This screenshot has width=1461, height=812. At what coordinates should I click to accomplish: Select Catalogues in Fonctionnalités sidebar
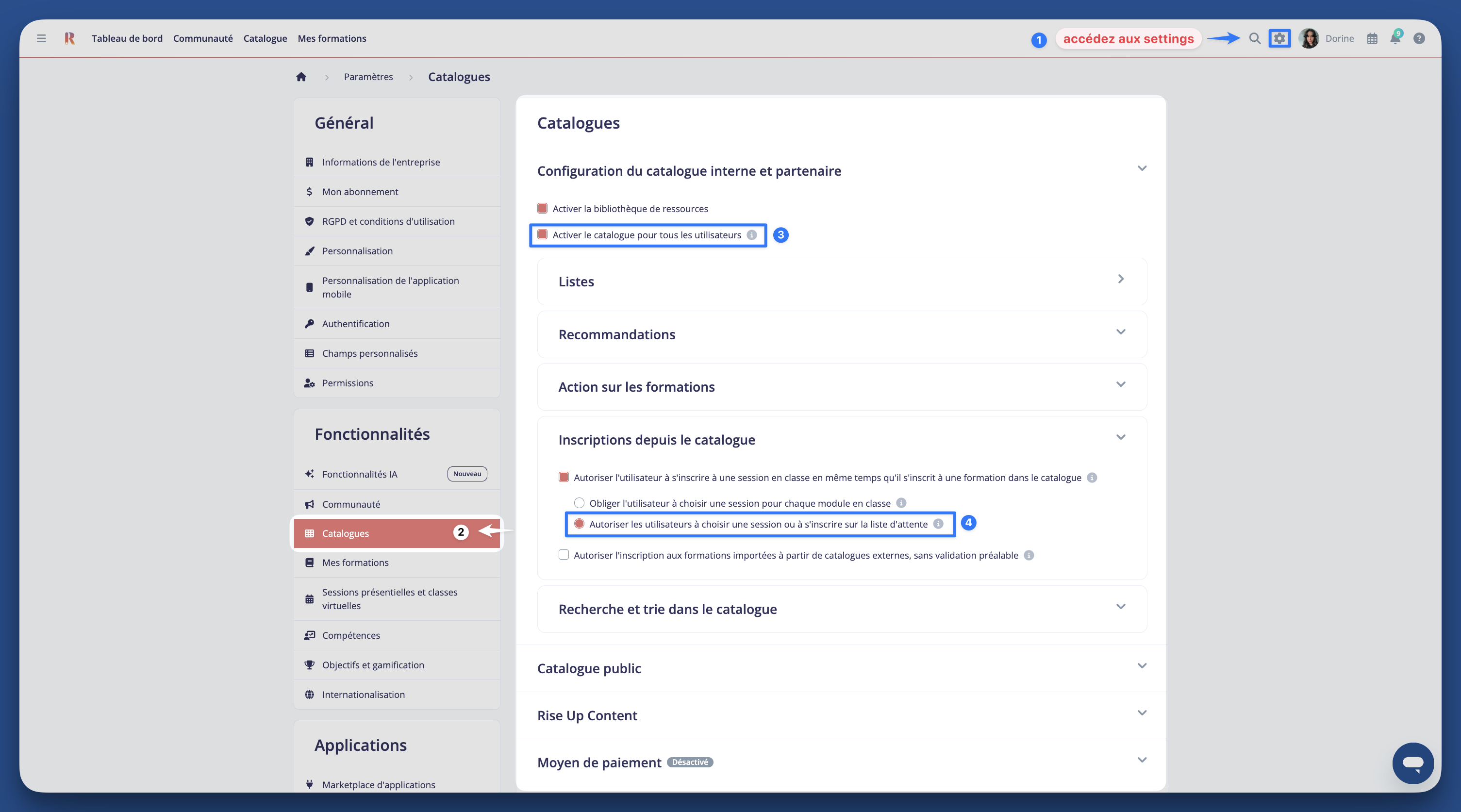pyautogui.click(x=397, y=533)
